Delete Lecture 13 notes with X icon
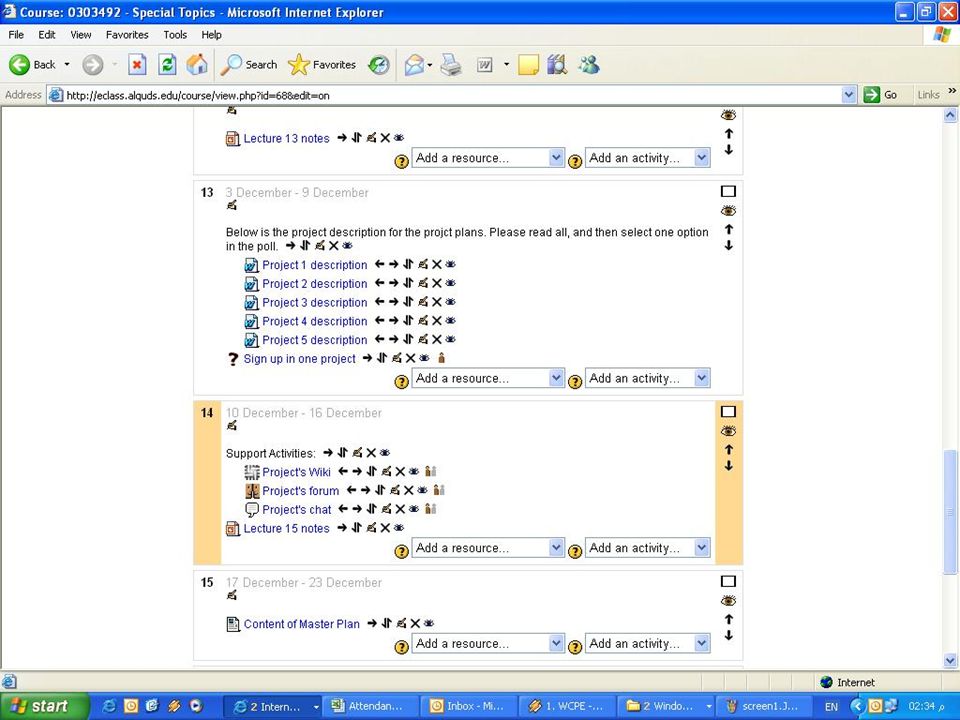The width and height of the screenshot is (960, 720). coord(385,138)
